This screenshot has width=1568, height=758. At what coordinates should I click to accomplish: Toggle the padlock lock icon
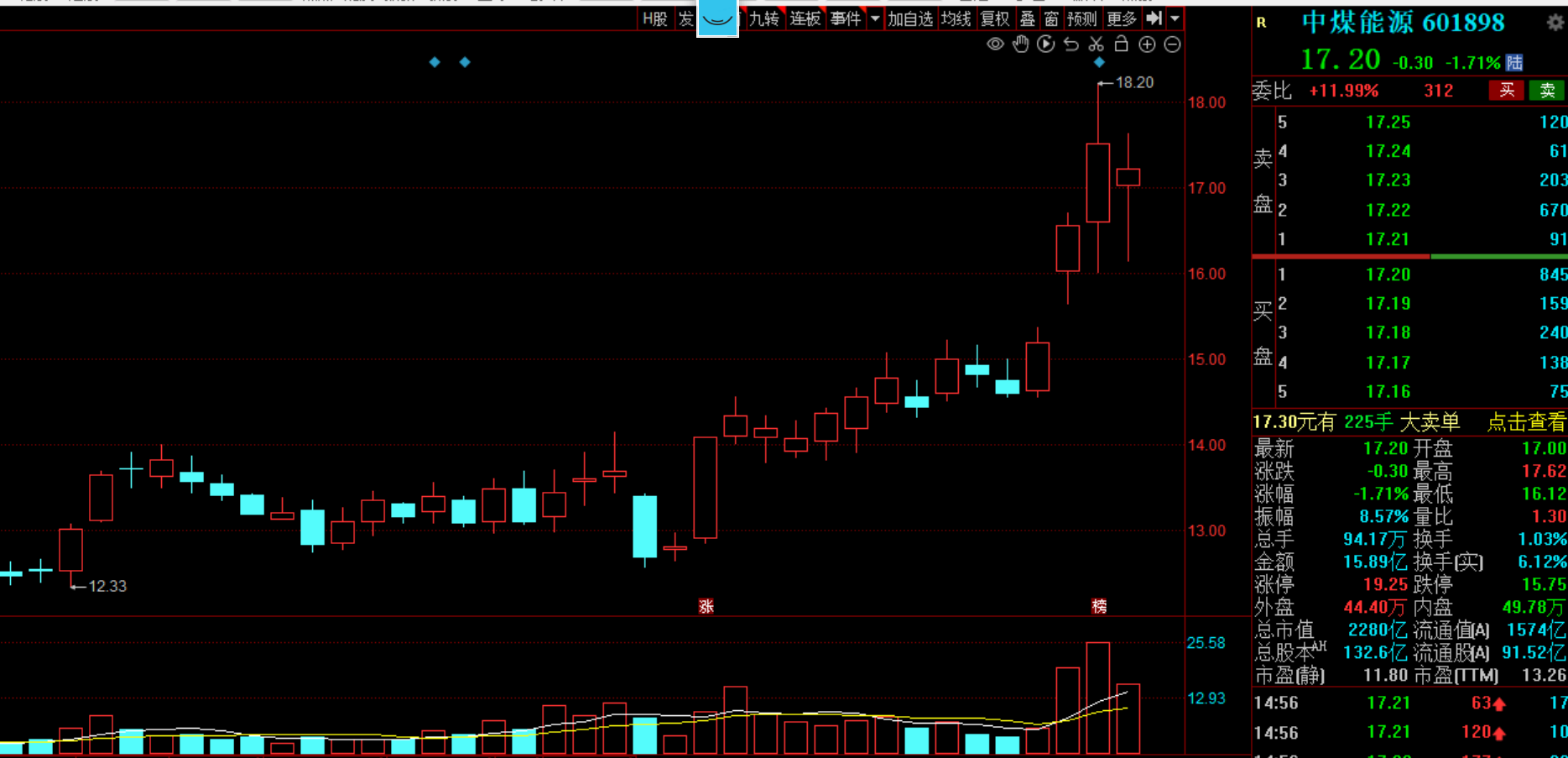click(x=1121, y=44)
